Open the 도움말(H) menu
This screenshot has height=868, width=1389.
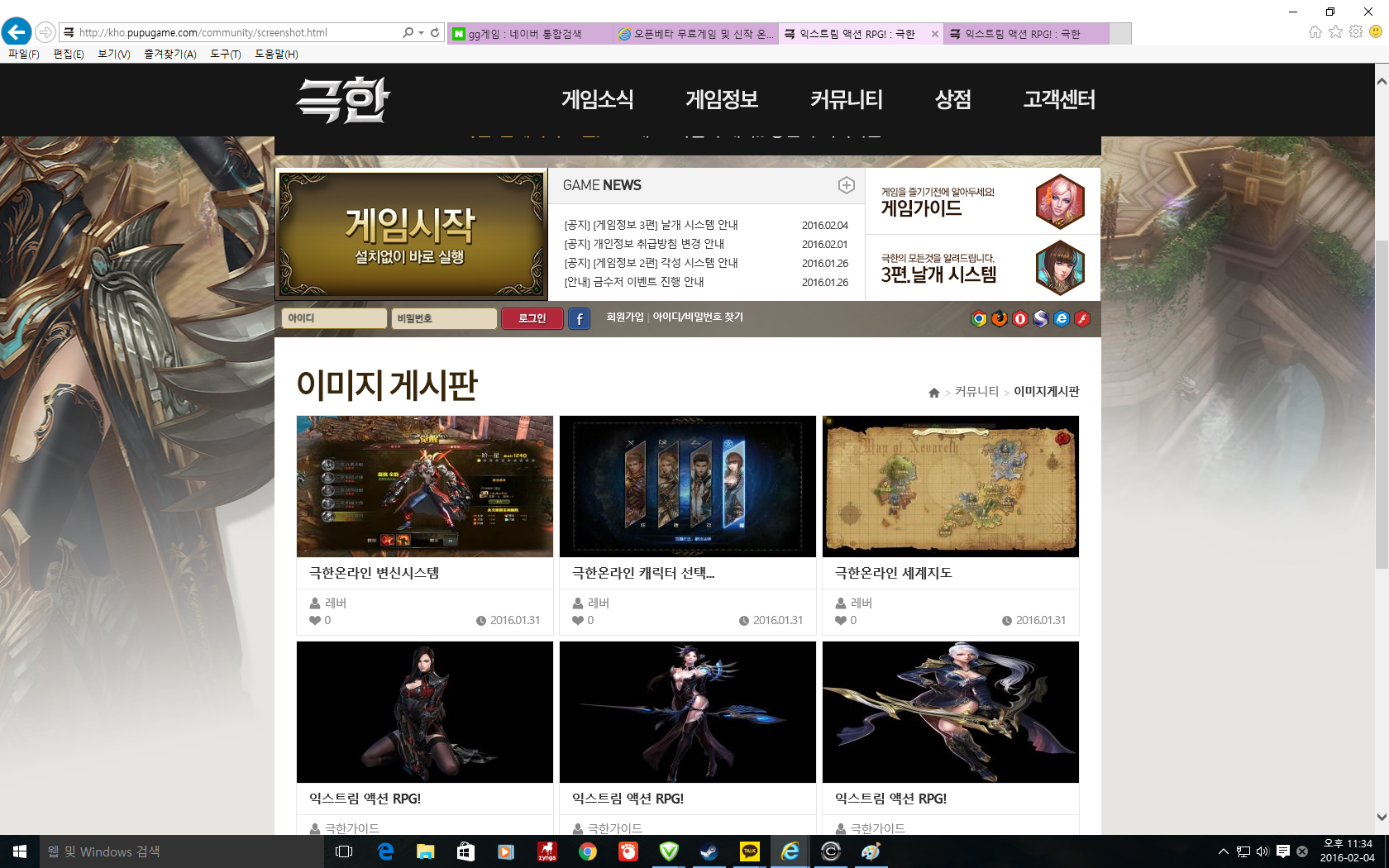pos(276,54)
